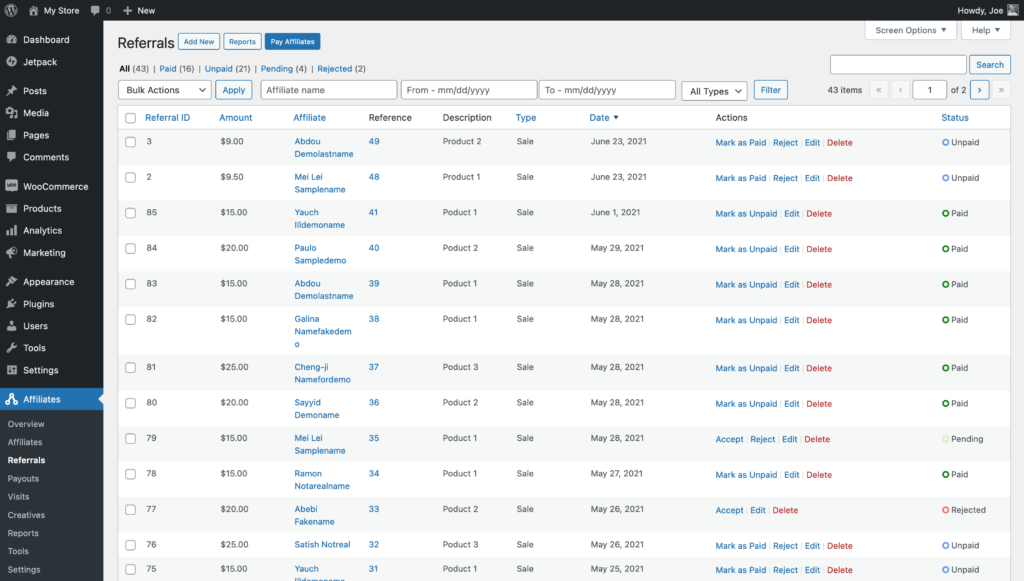Screen dimensions: 1024x581
Task: Sort the table by Date column
Action: (599, 118)
